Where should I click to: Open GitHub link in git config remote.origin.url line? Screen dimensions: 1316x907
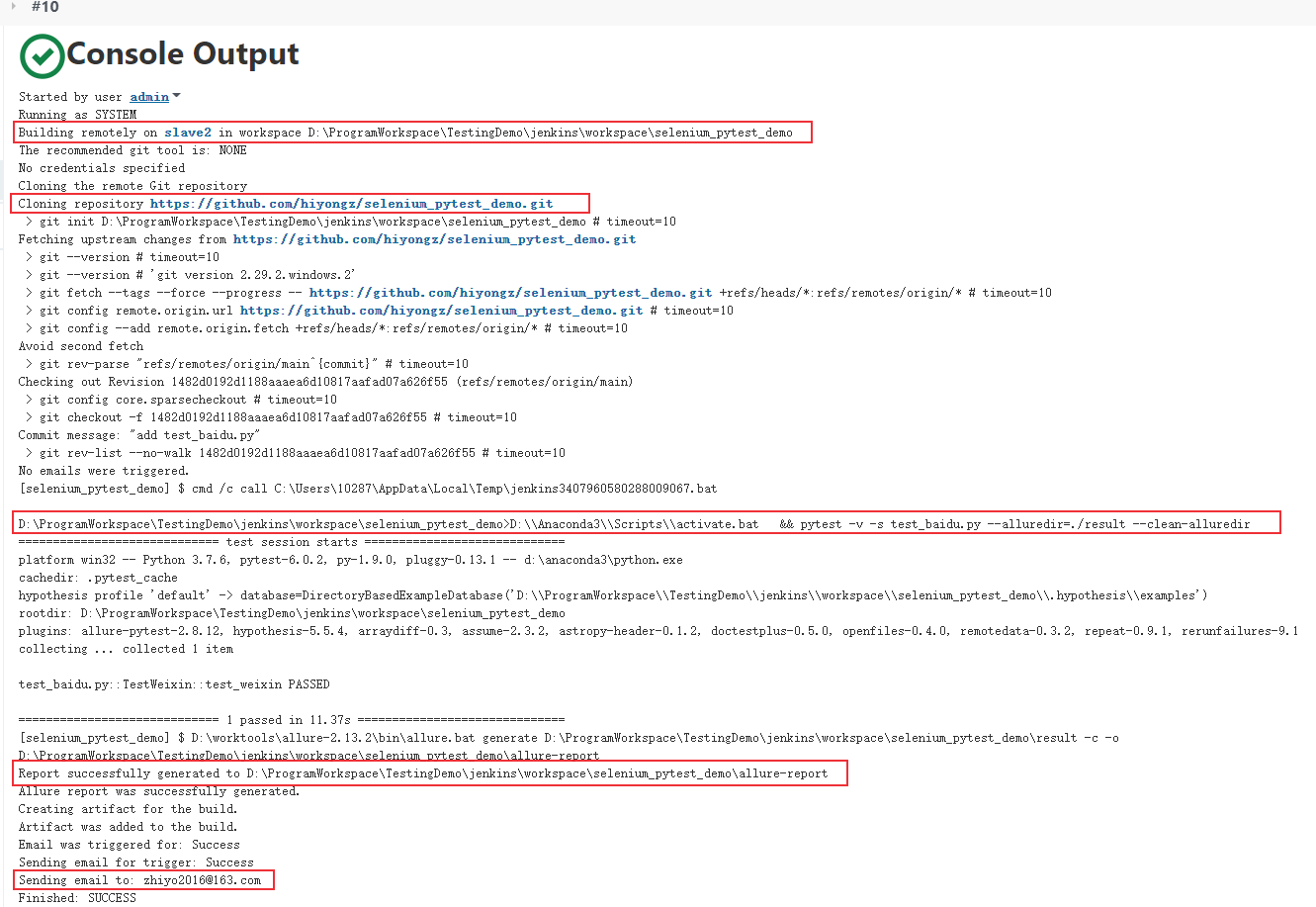pos(442,311)
